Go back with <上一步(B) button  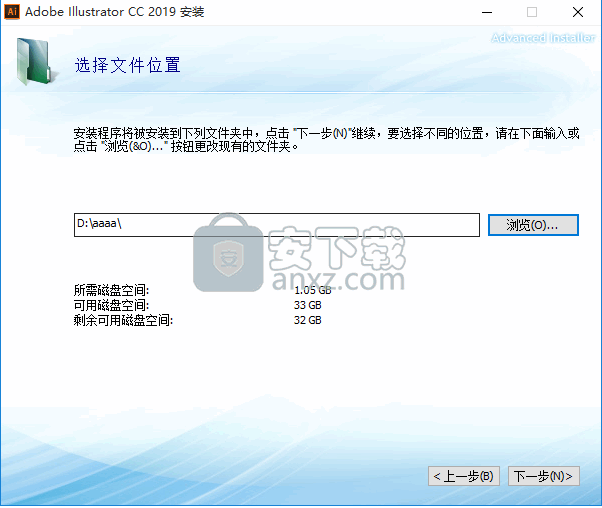[x=464, y=477]
